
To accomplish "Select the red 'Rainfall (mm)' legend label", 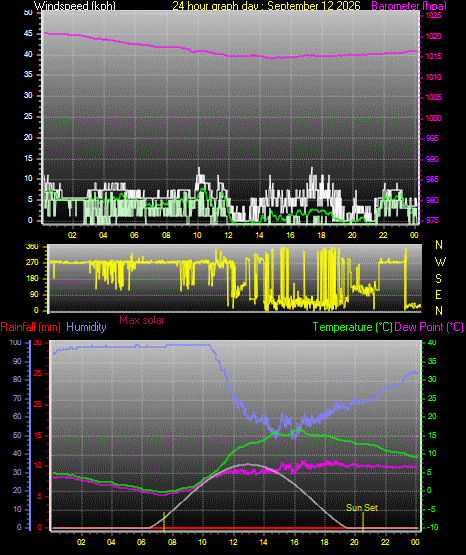I will point(30,327).
